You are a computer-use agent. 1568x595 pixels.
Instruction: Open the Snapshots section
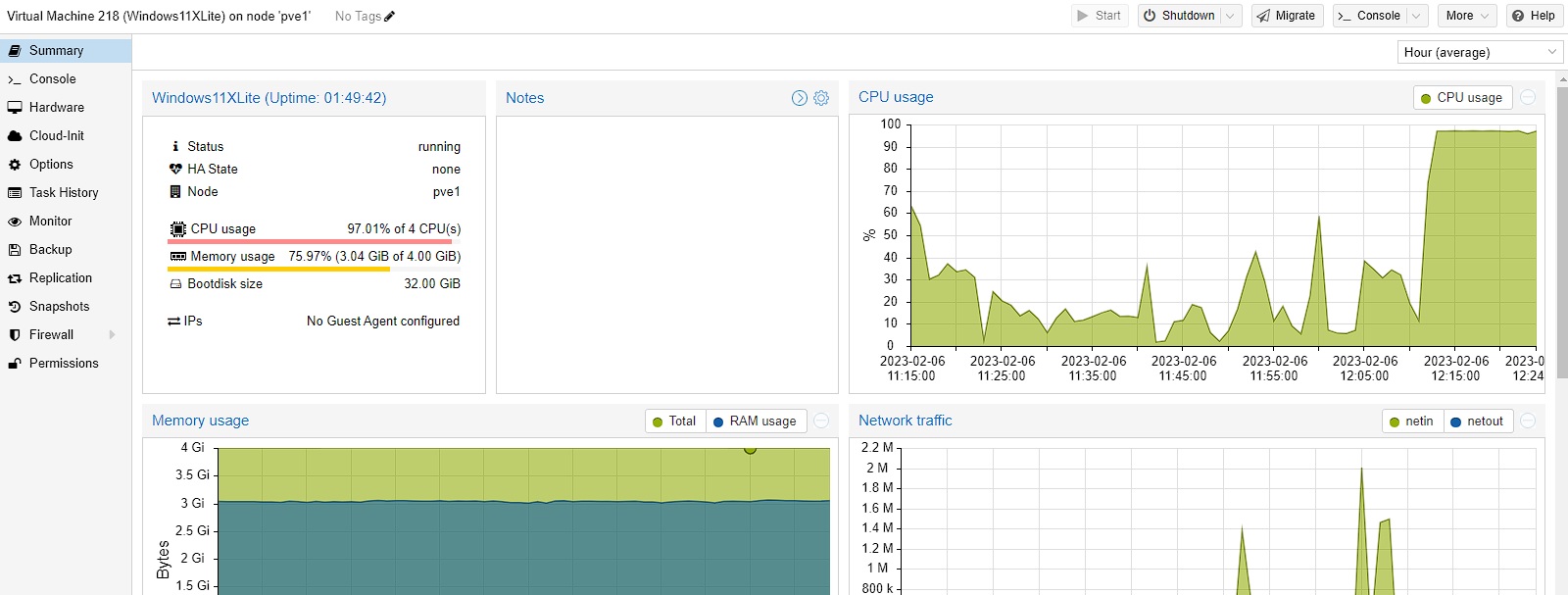pyautogui.click(x=65, y=307)
